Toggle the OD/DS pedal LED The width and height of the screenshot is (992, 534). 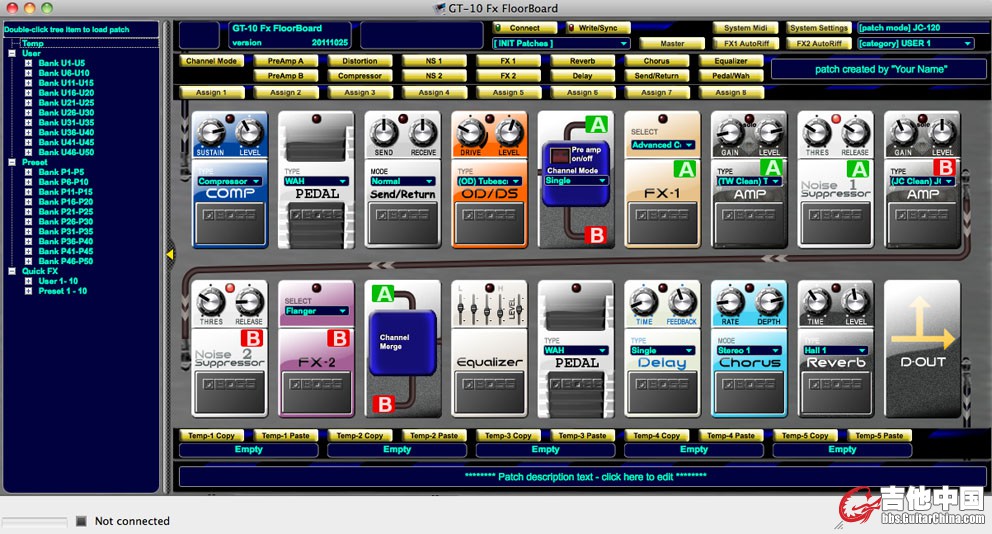click(x=489, y=118)
